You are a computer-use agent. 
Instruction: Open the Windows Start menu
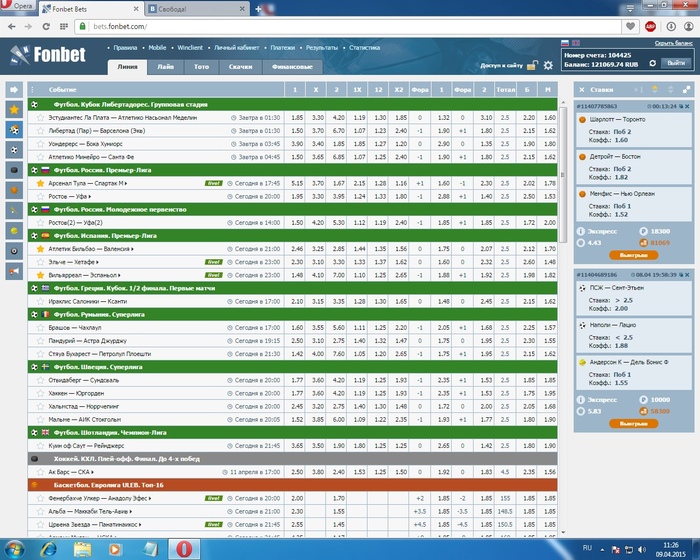pos(14,549)
